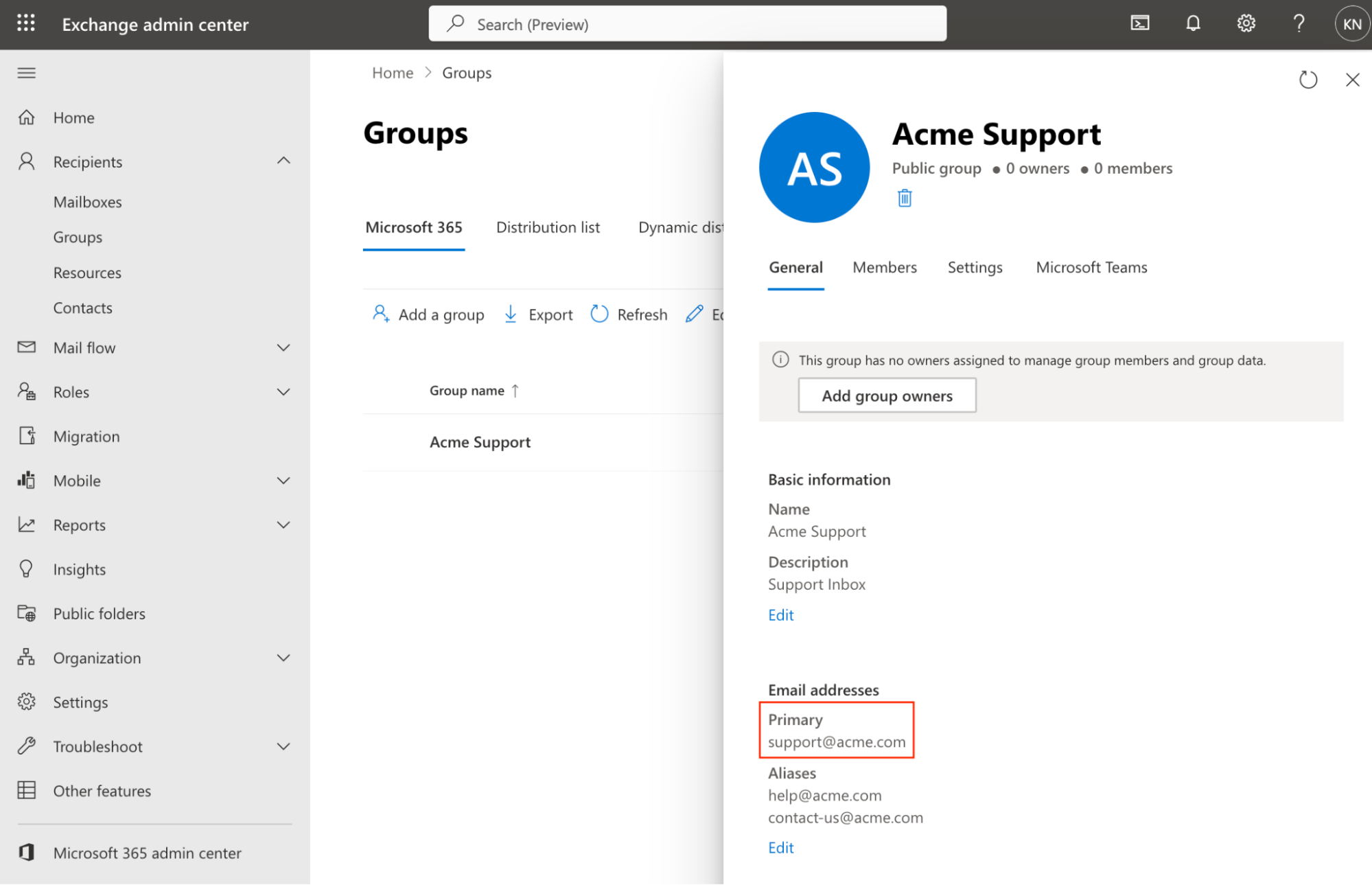
Task: Click the Migration icon in sidebar
Action: pyautogui.click(x=27, y=436)
